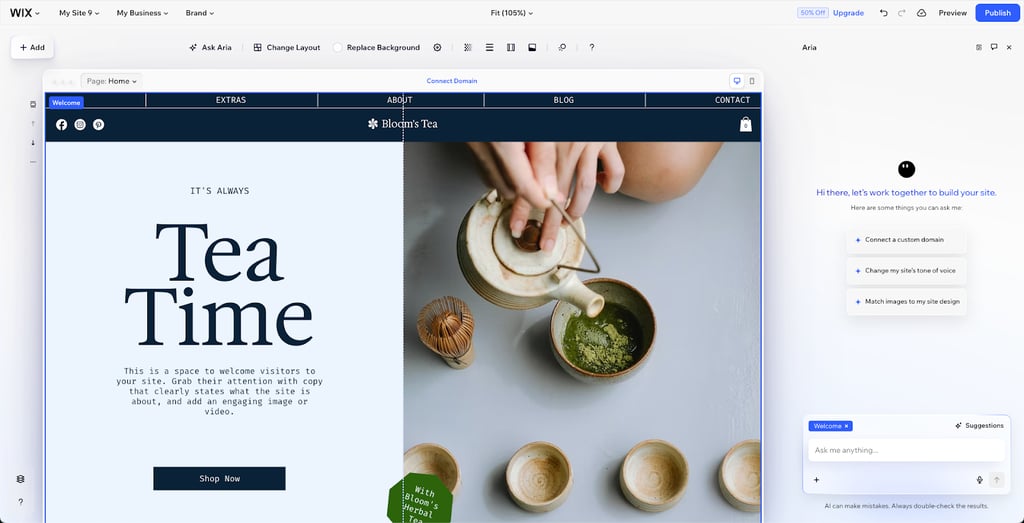This screenshot has width=1024, height=523.
Task: Focus the Ask me anything input
Action: pyautogui.click(x=906, y=451)
